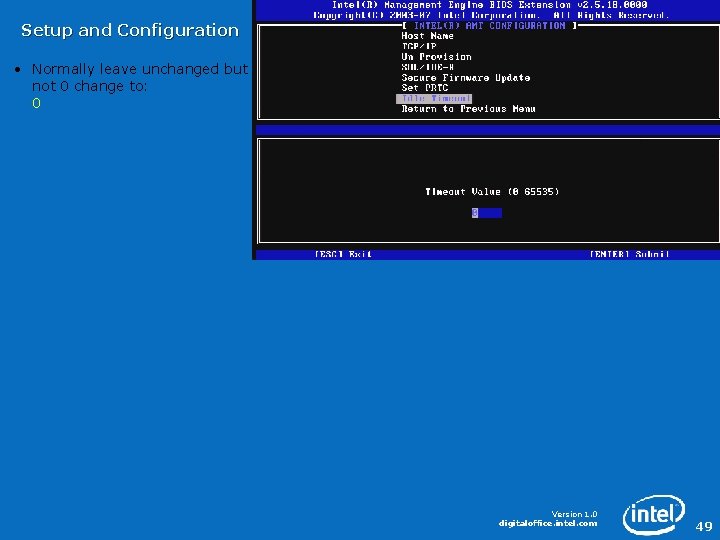Select the Set PRTC entry
This screenshot has width=720, height=540.
[424, 88]
